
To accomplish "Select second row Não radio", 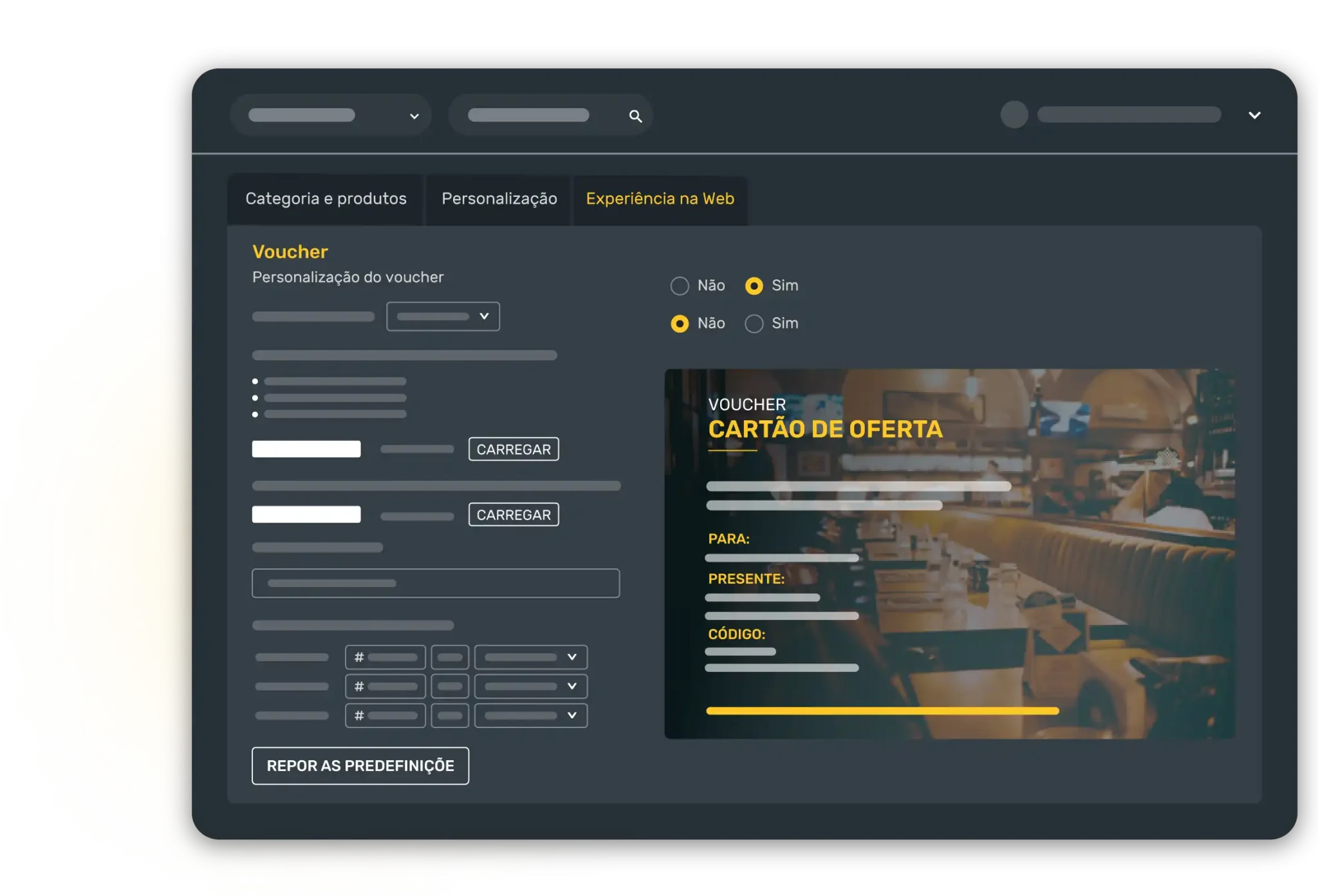I will [x=680, y=323].
